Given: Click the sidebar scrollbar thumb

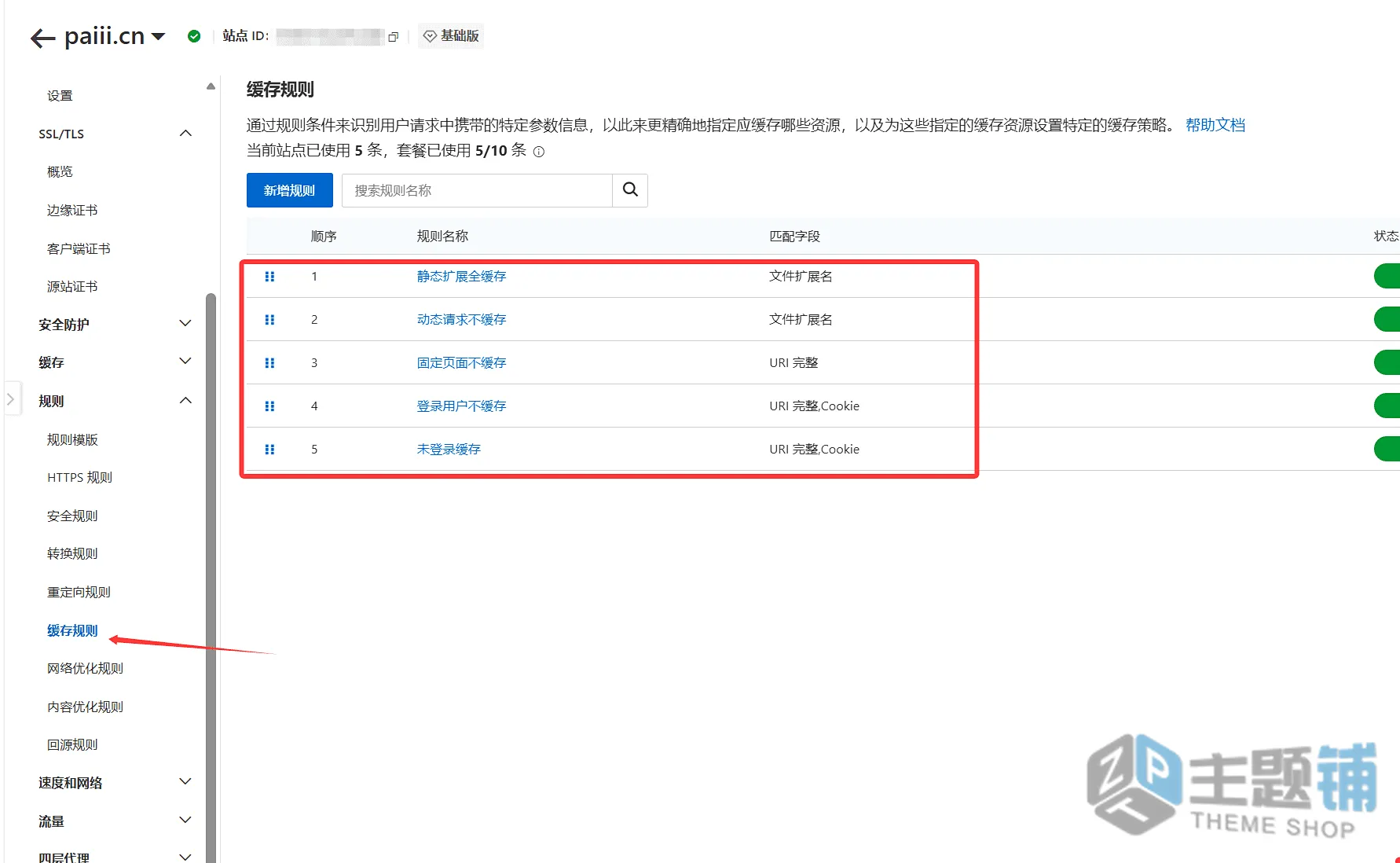Looking at the screenshot, I should point(211,578).
